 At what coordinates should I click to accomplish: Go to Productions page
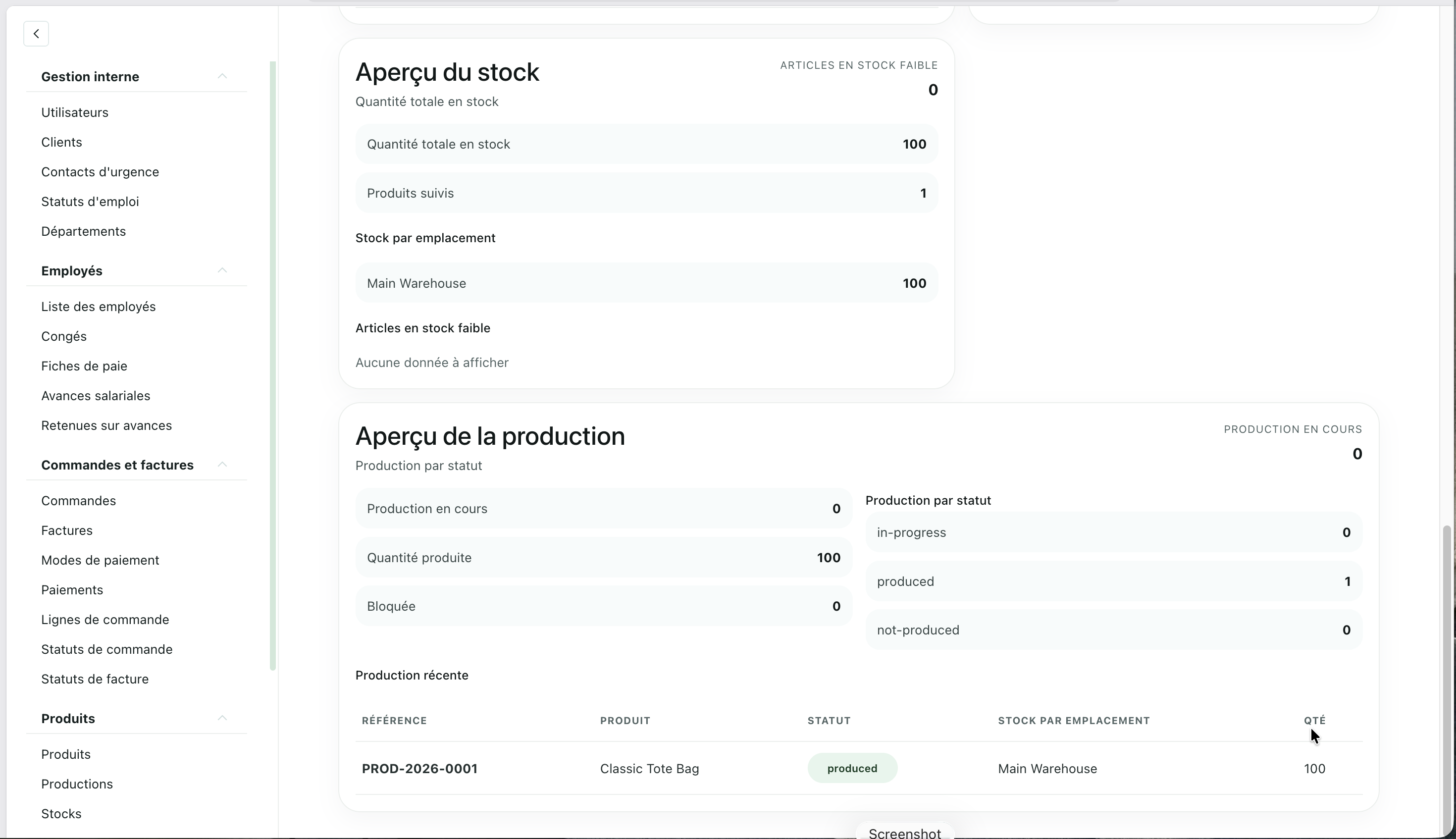(x=77, y=784)
